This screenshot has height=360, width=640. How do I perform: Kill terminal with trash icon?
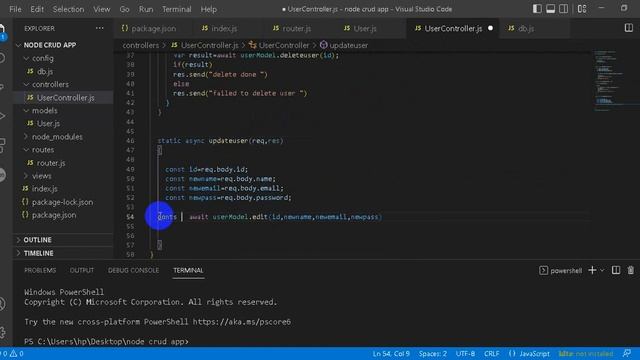(631, 270)
